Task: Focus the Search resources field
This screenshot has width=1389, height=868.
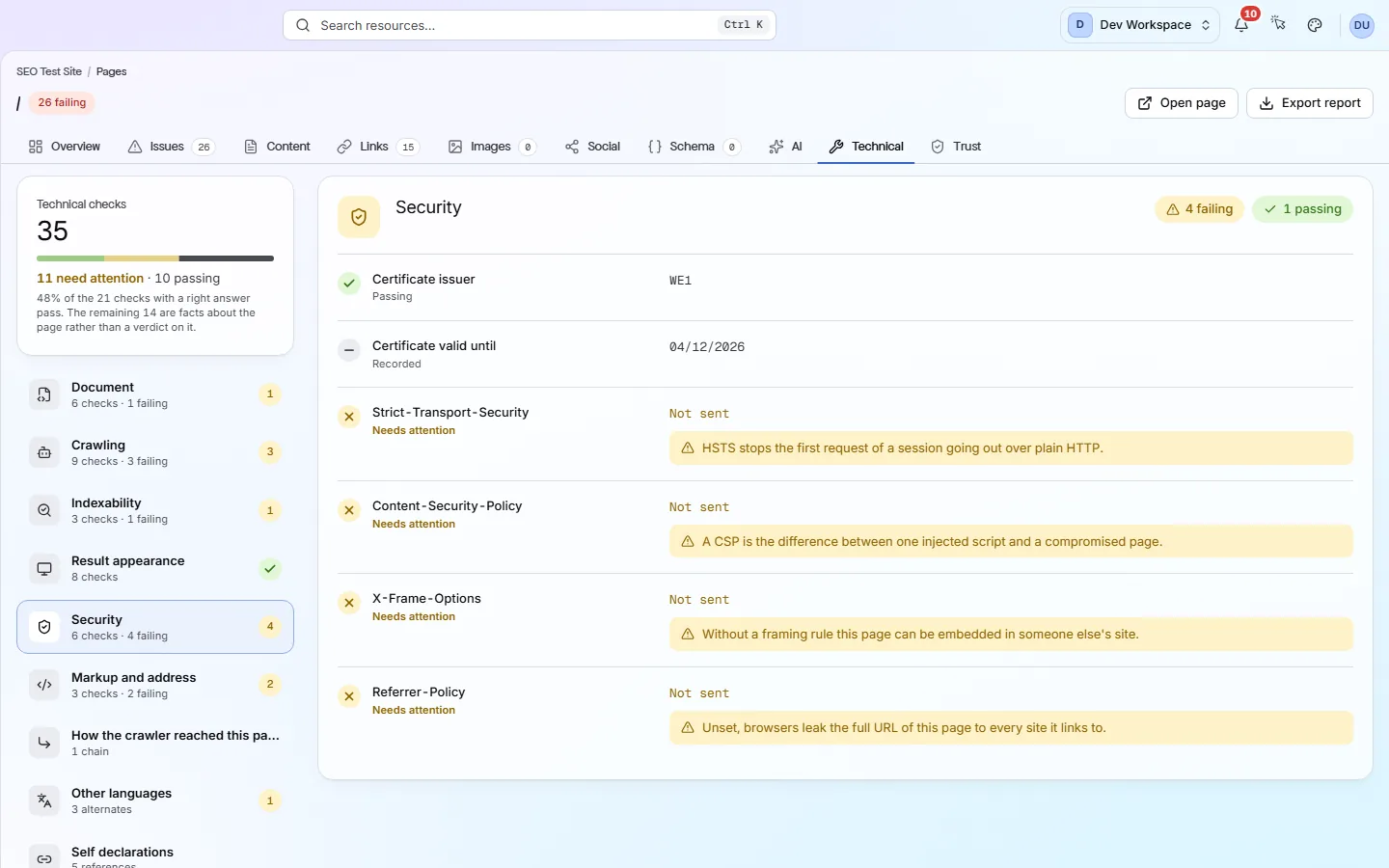Action: point(530,25)
